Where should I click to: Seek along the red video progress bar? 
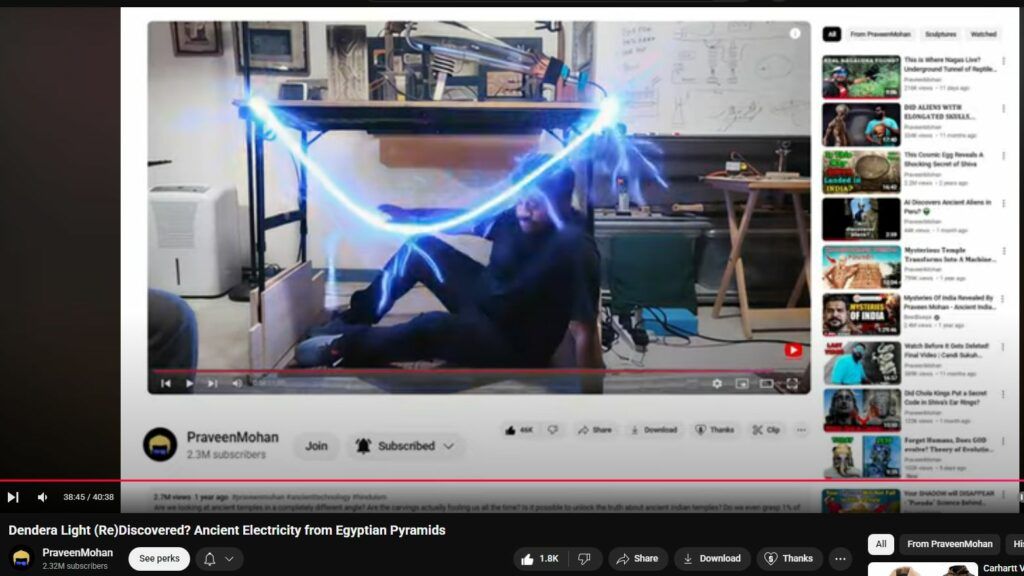point(500,481)
